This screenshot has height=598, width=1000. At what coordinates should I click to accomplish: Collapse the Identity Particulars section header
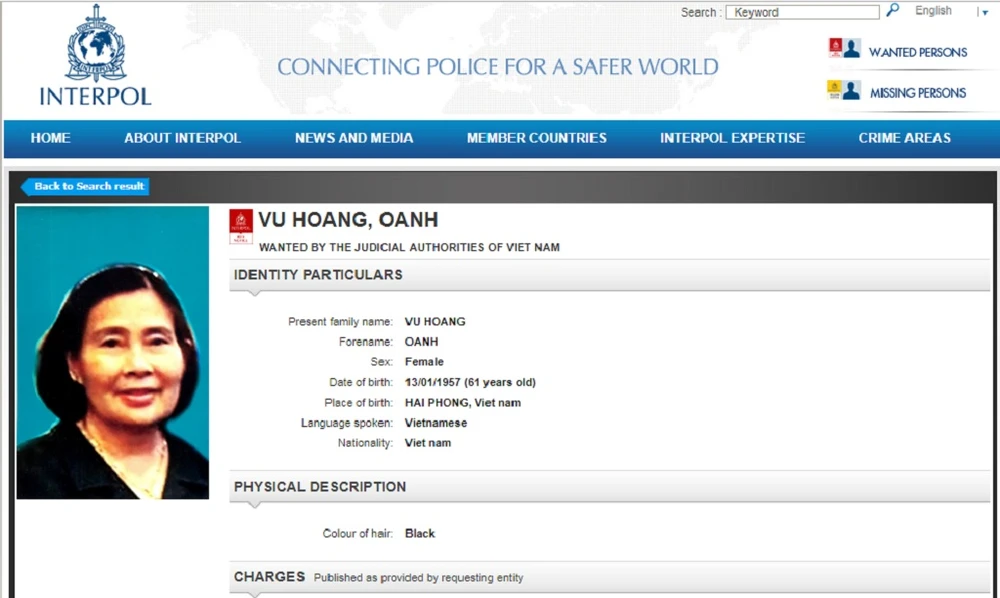[x=318, y=275]
